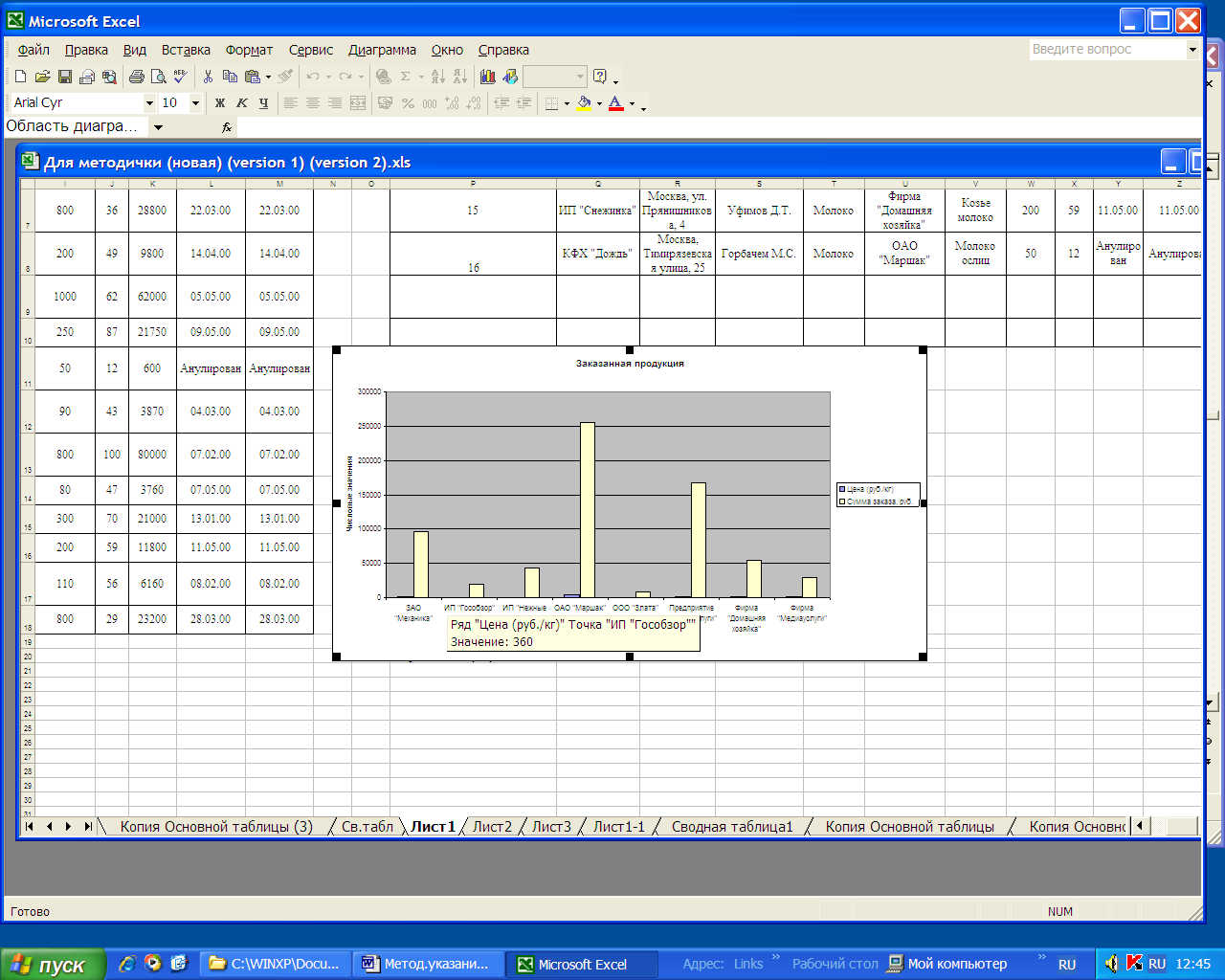The width and height of the screenshot is (1225, 980).
Task: Select the Format Painter brush
Action: (x=285, y=77)
